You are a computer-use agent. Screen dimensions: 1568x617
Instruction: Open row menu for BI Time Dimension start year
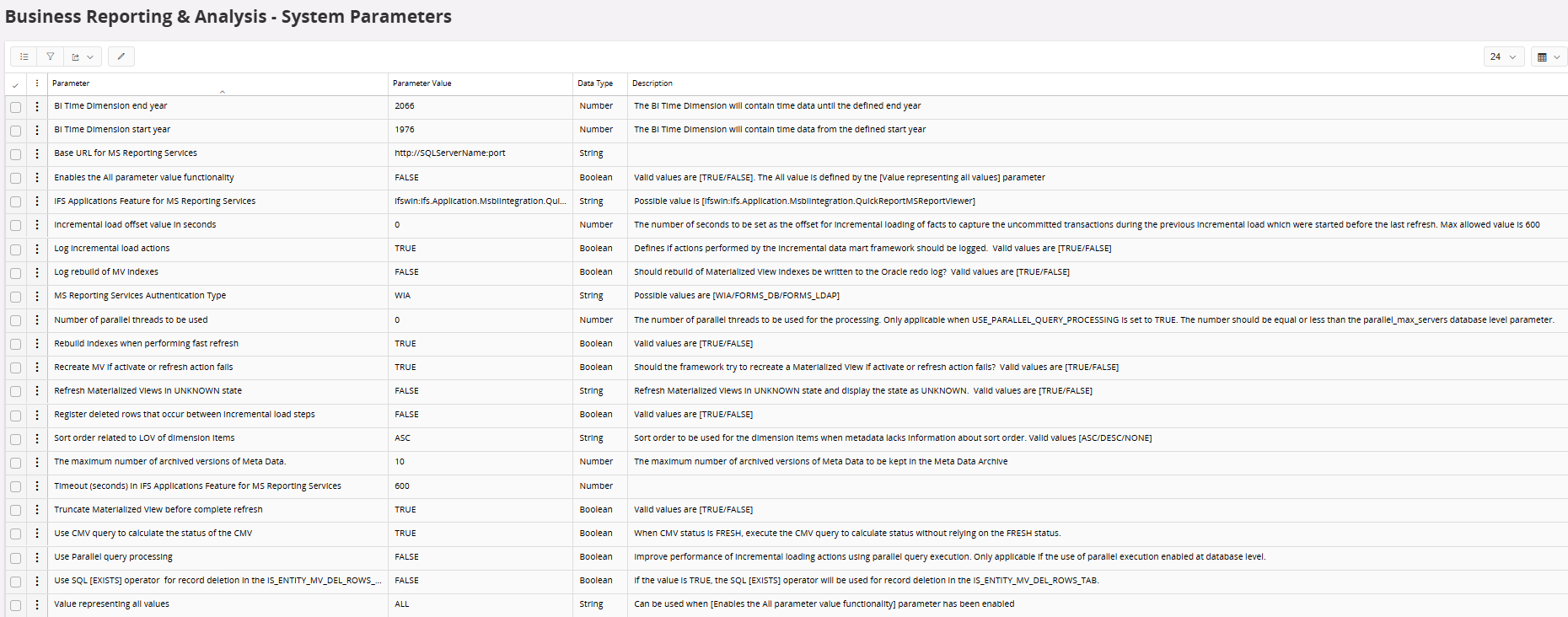pyautogui.click(x=37, y=130)
